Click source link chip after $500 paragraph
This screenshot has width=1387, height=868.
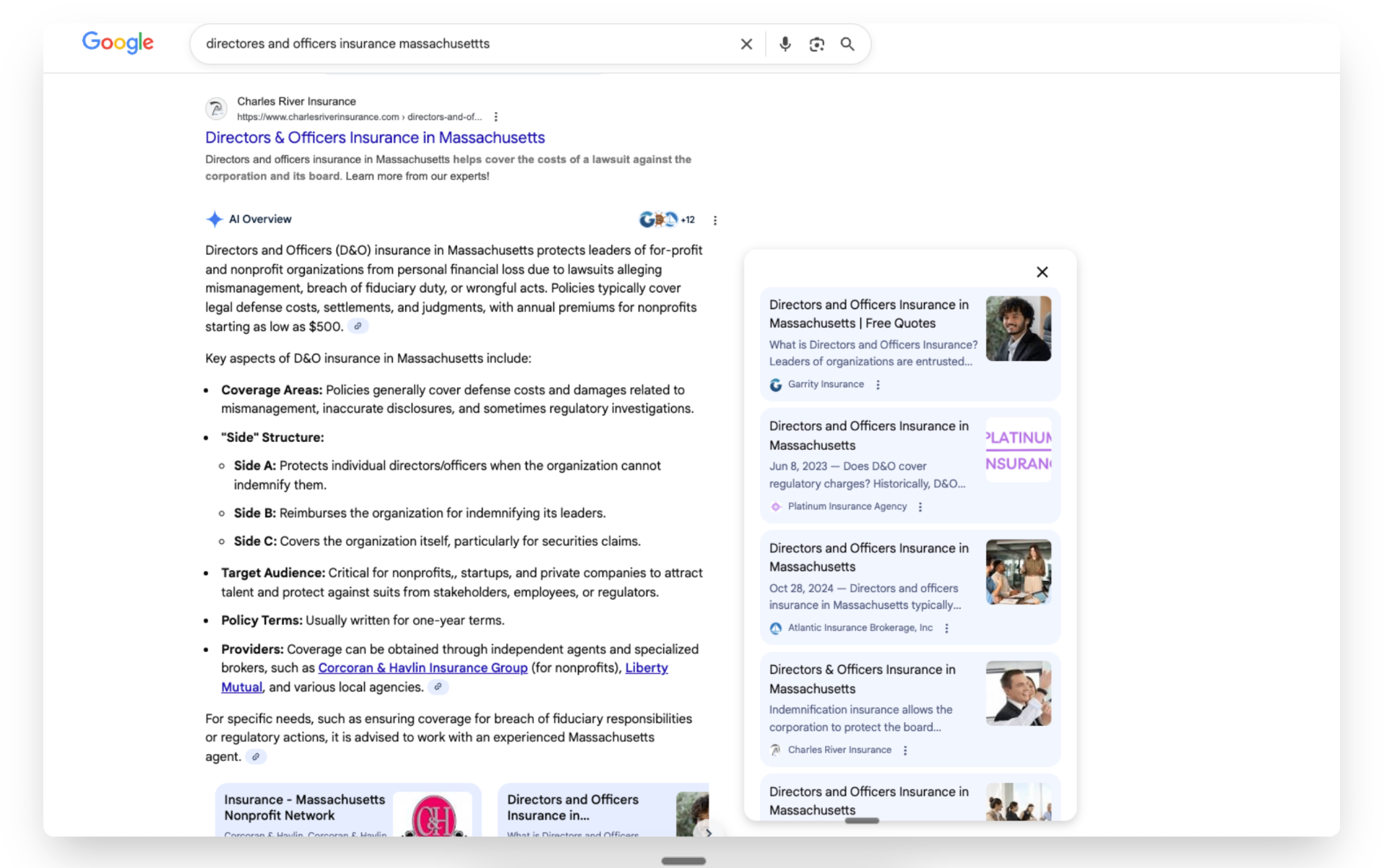pyautogui.click(x=358, y=326)
